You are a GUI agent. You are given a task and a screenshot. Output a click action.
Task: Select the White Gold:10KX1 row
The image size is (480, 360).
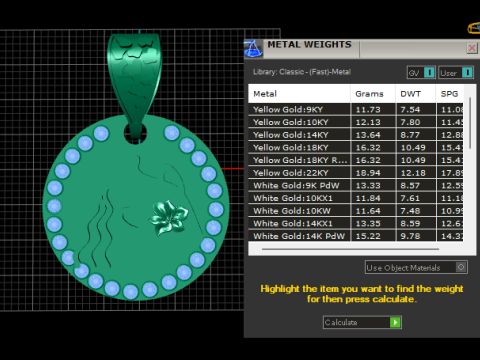(356, 198)
